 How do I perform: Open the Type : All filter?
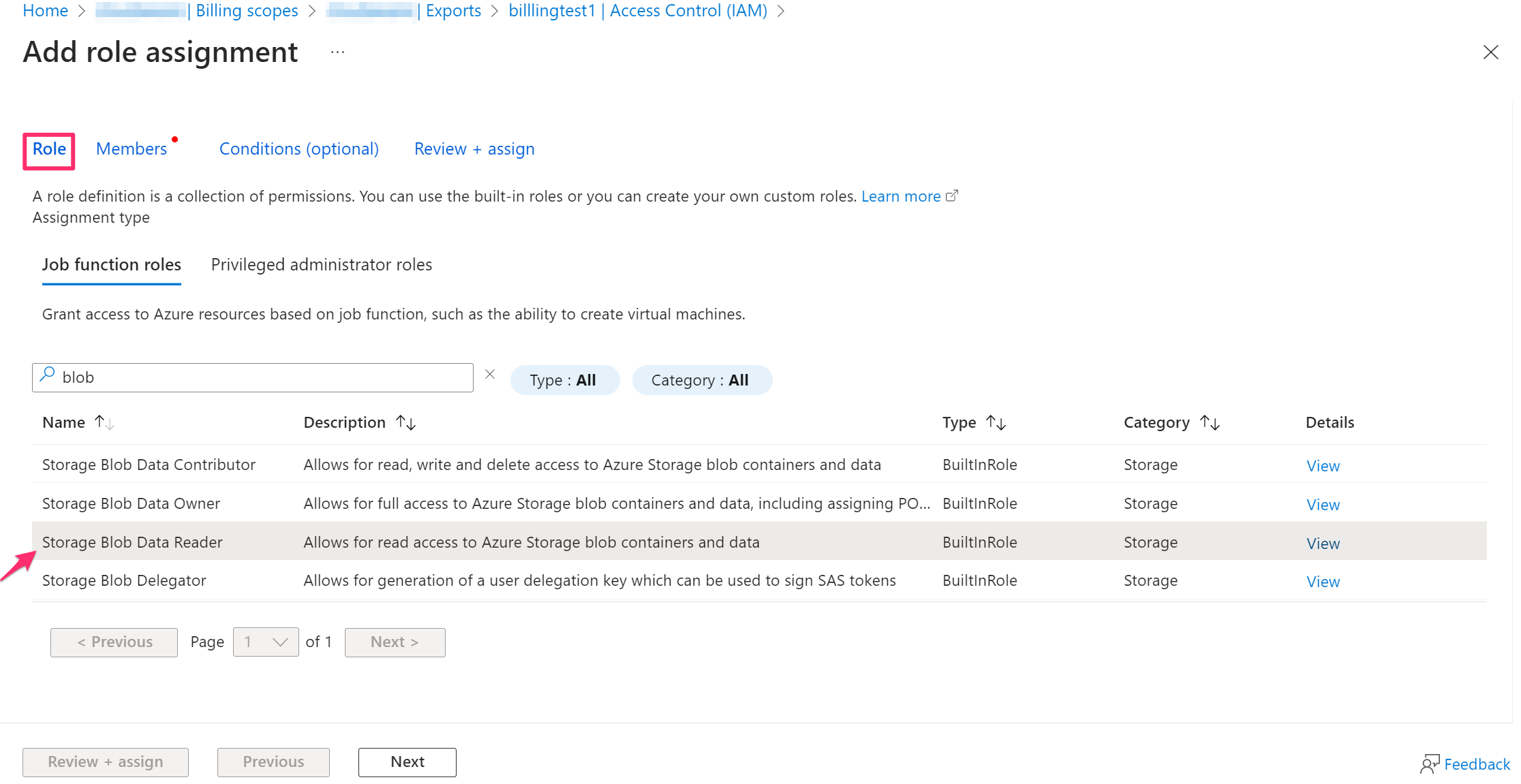[564, 380]
